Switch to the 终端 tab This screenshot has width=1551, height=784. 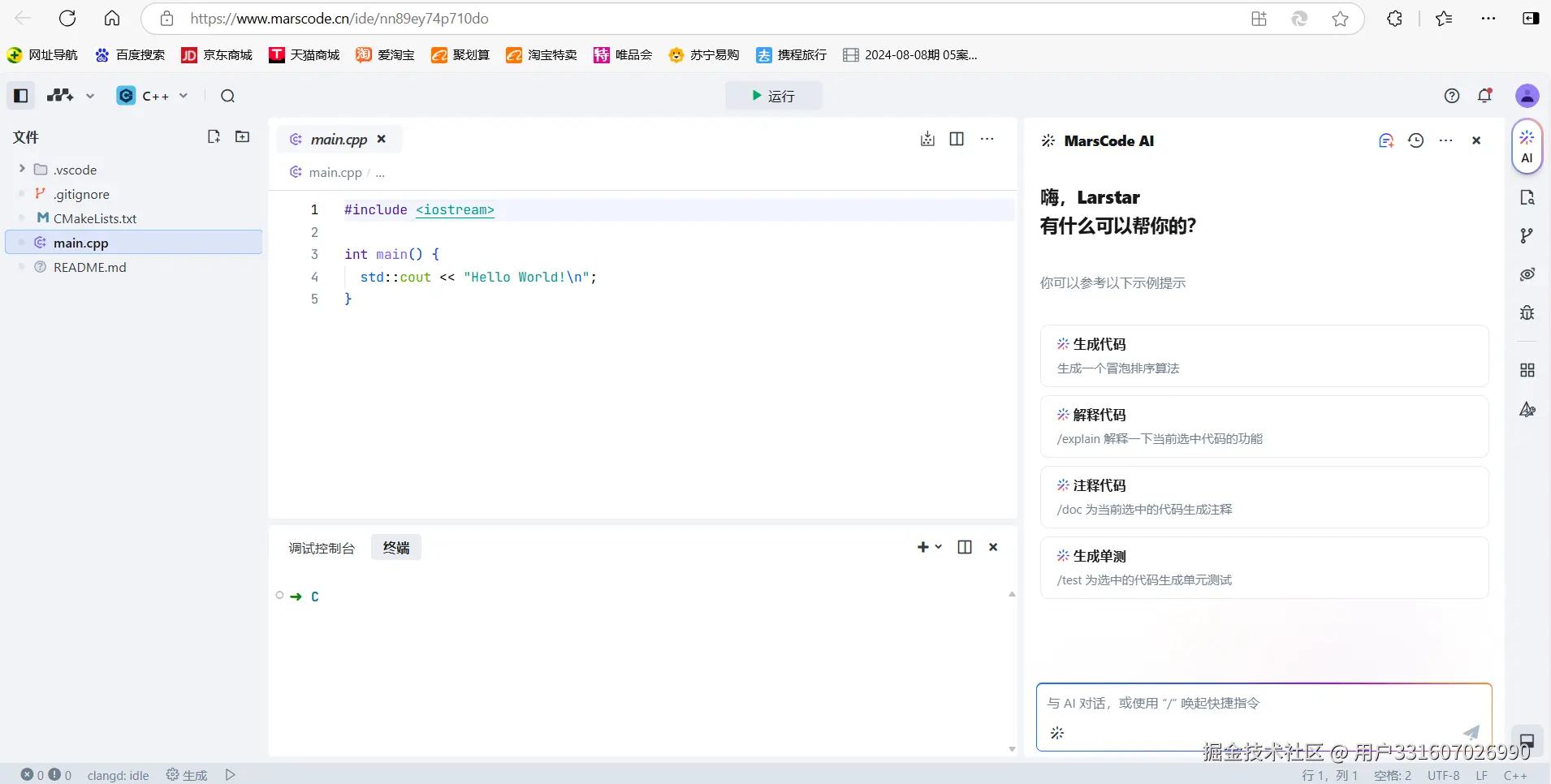click(x=396, y=548)
